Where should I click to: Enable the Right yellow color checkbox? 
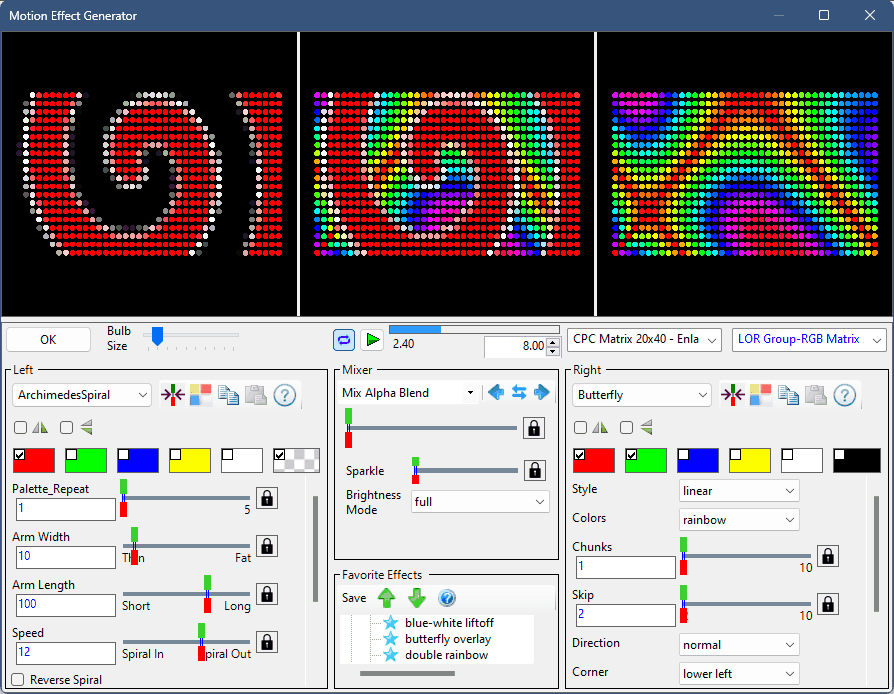735,454
